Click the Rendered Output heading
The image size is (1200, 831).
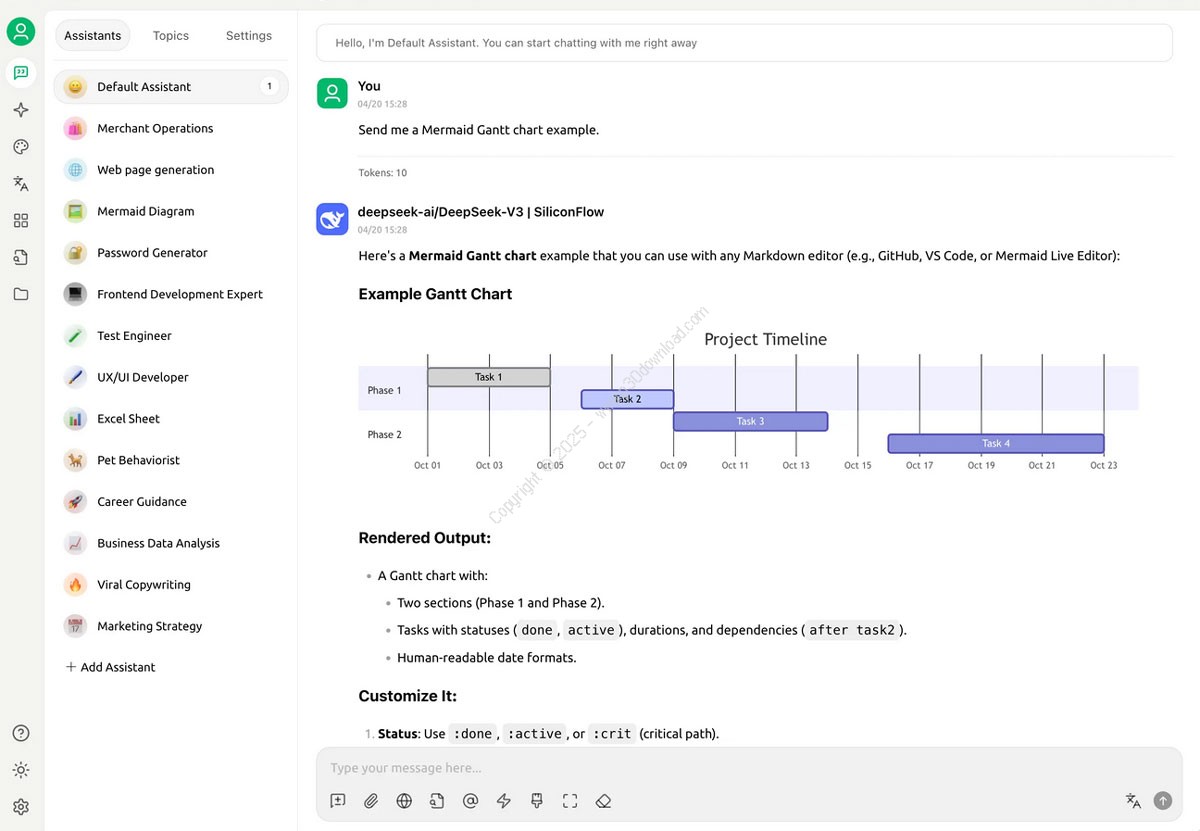[425, 538]
